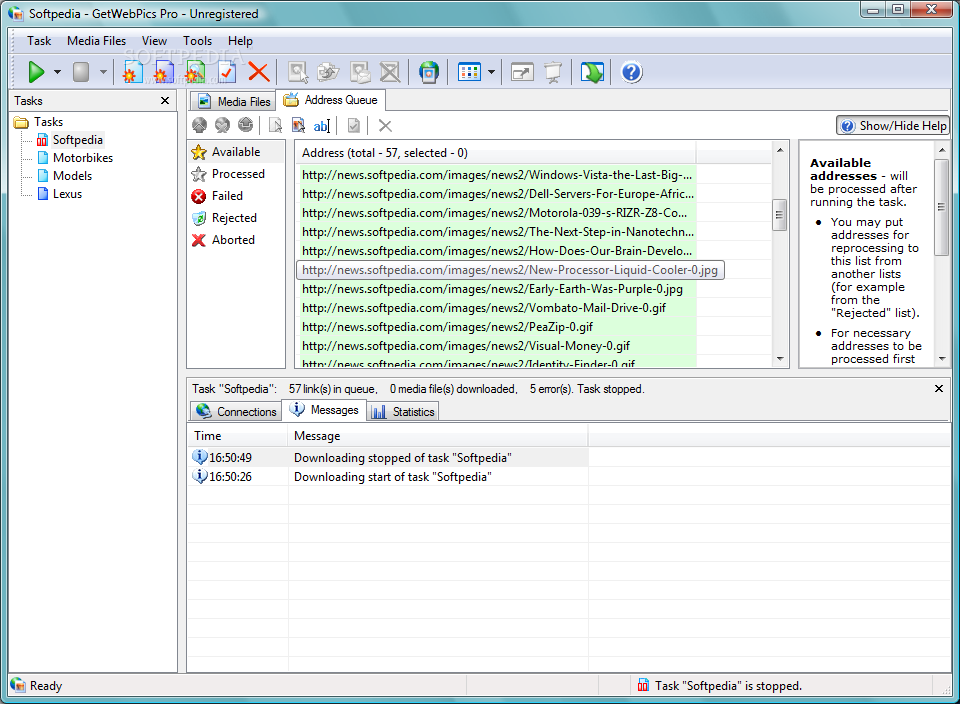Close the task status message panel
The width and height of the screenshot is (960, 704).
pos(939,389)
